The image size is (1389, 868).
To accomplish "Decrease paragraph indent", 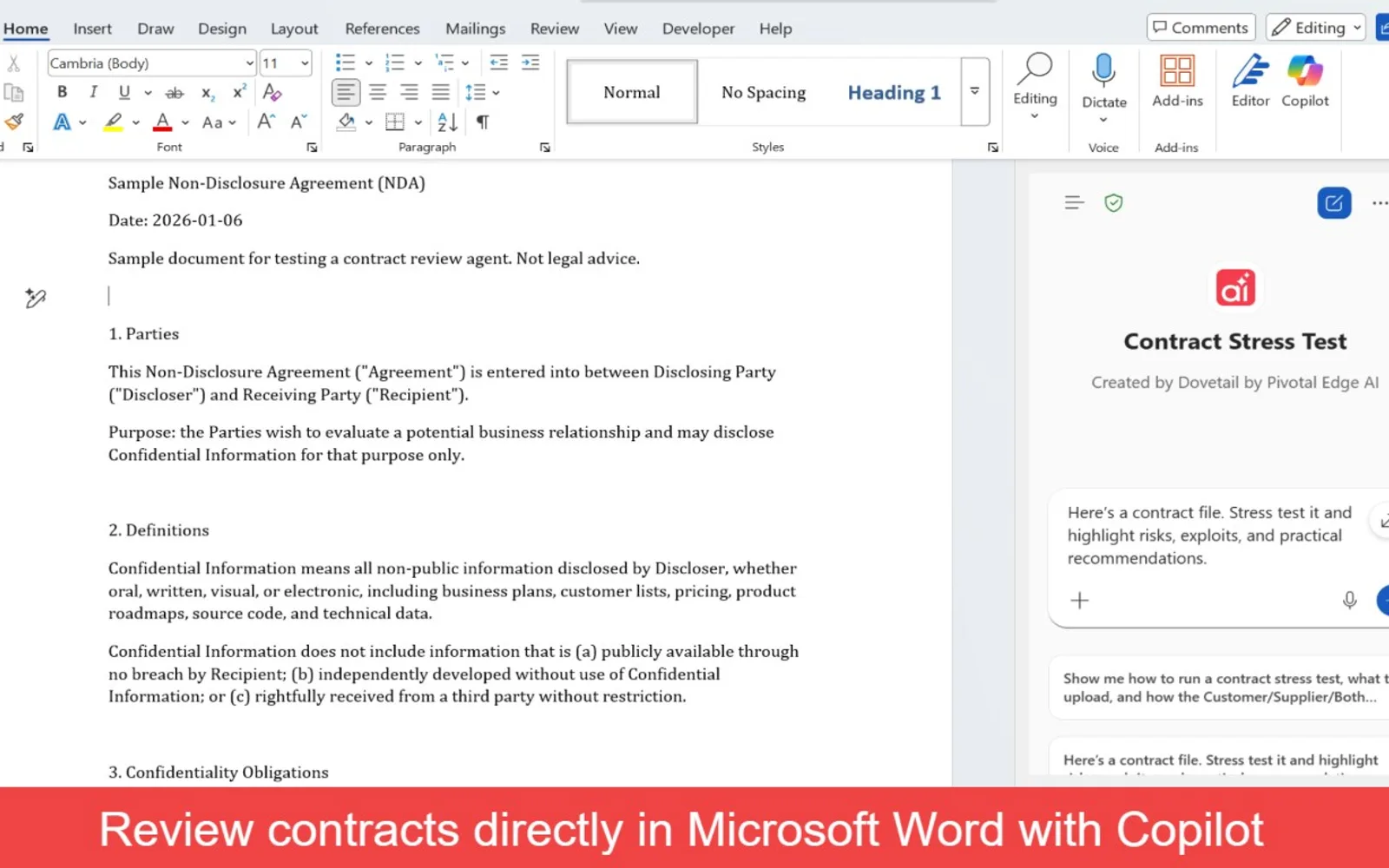I will coord(498,62).
